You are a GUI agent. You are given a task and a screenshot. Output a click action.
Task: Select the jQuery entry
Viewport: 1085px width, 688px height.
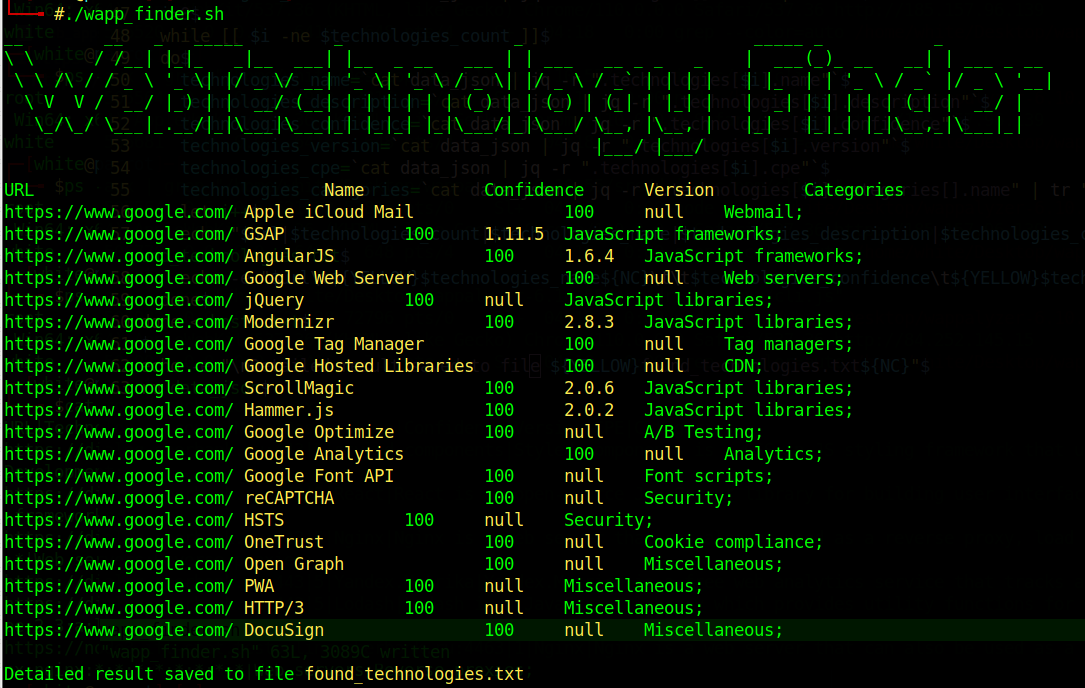point(273,300)
